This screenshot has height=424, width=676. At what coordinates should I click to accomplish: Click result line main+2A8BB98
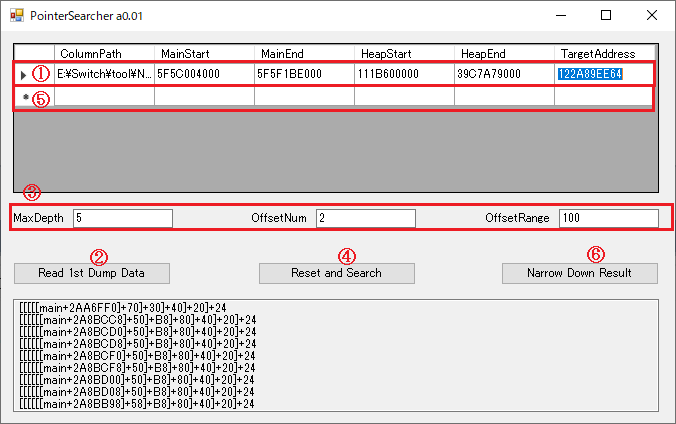coord(138,404)
